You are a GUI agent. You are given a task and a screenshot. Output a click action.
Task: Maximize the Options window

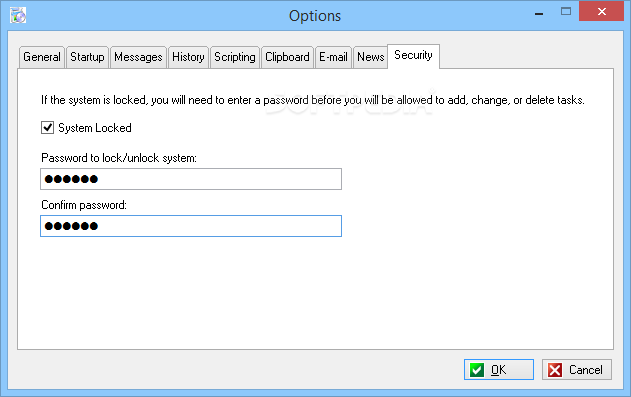[x=566, y=12]
